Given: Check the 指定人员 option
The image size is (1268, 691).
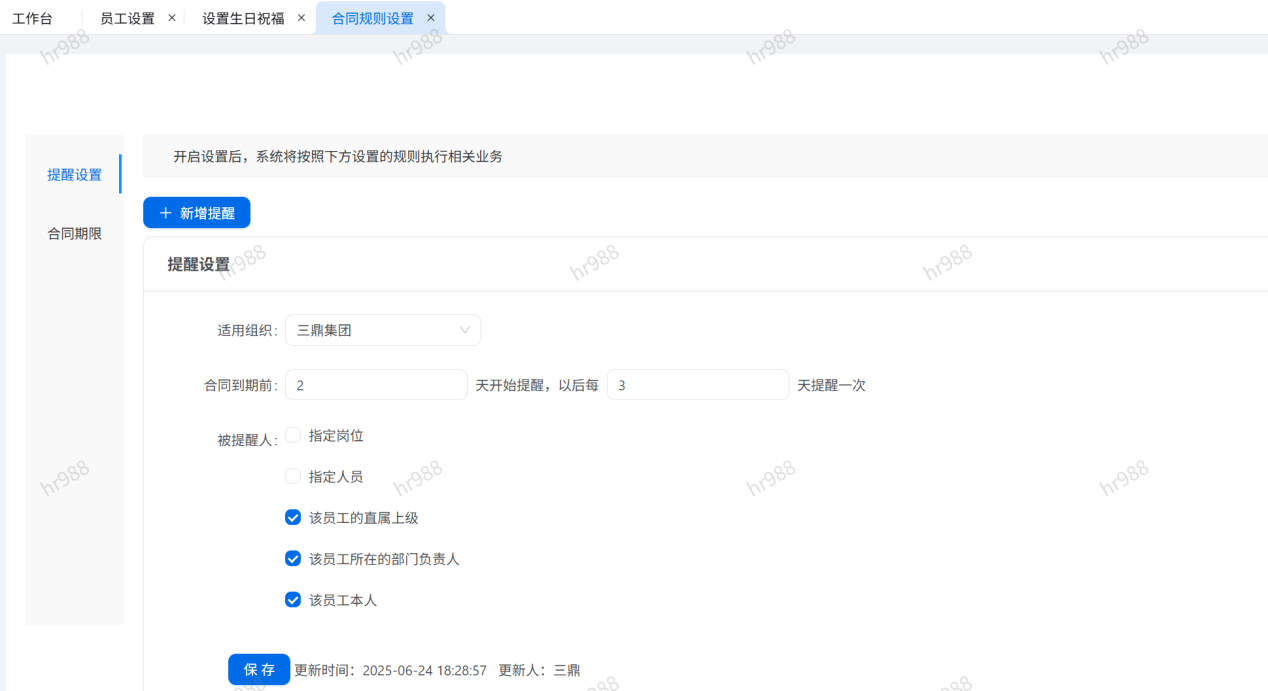Looking at the screenshot, I should point(293,476).
